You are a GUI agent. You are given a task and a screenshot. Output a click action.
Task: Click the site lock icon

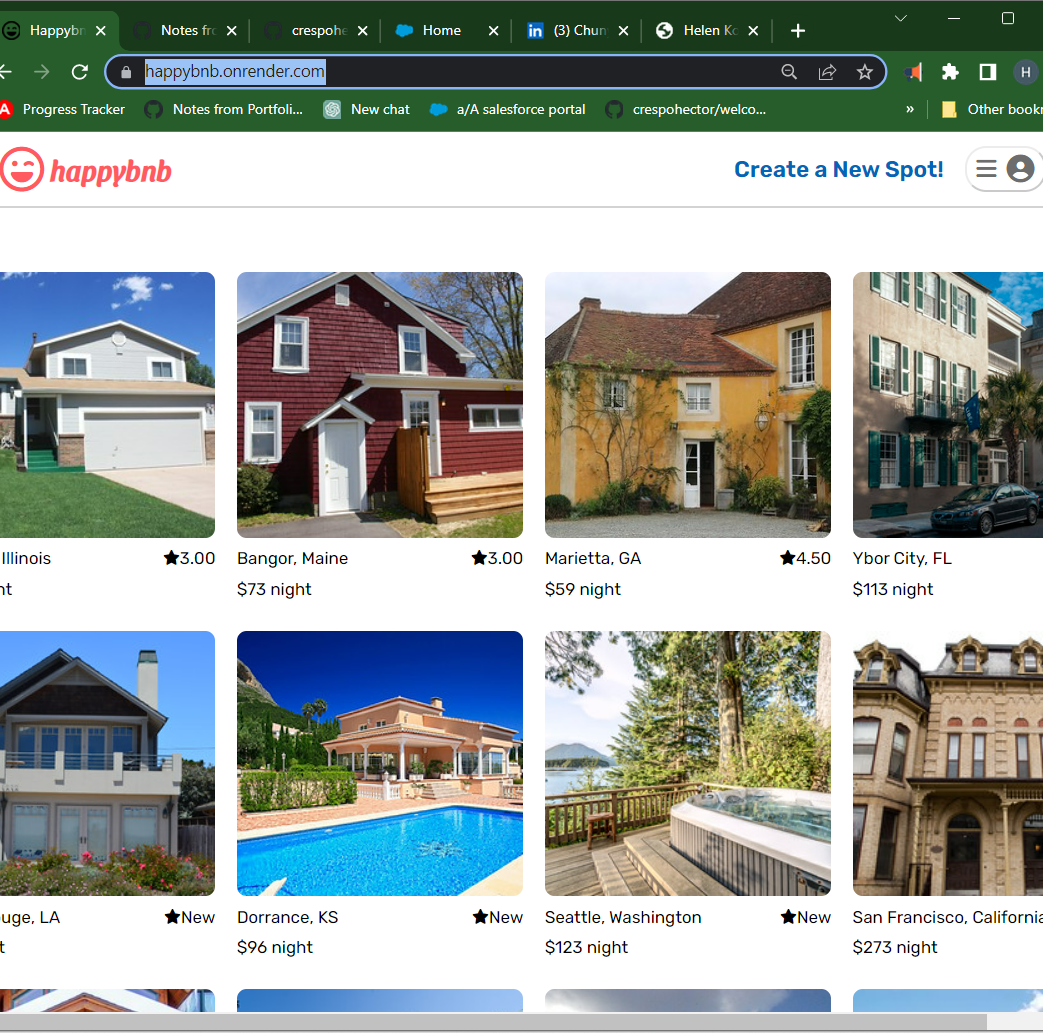[x=126, y=72]
